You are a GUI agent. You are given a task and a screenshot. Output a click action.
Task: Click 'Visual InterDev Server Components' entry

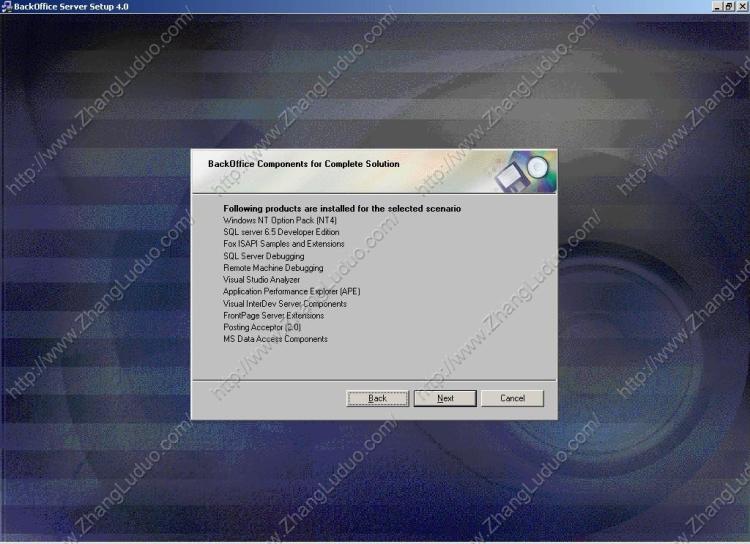pos(285,304)
